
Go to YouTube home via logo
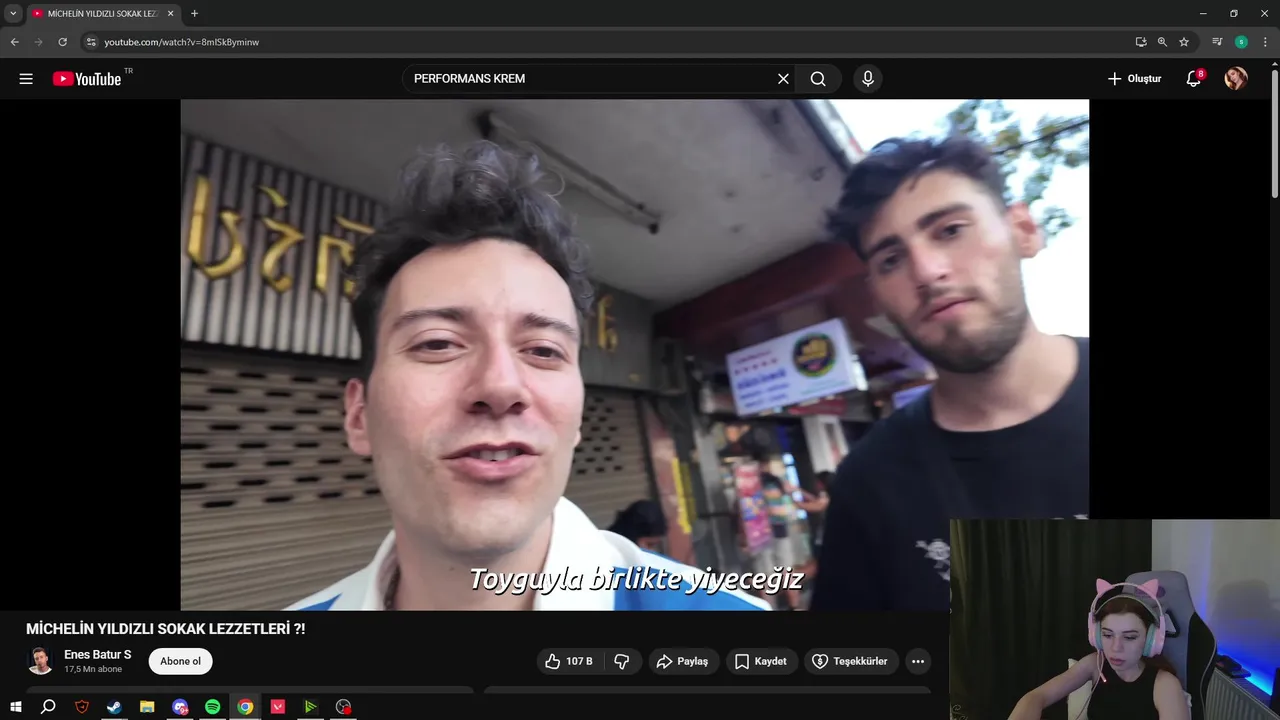coord(87,79)
